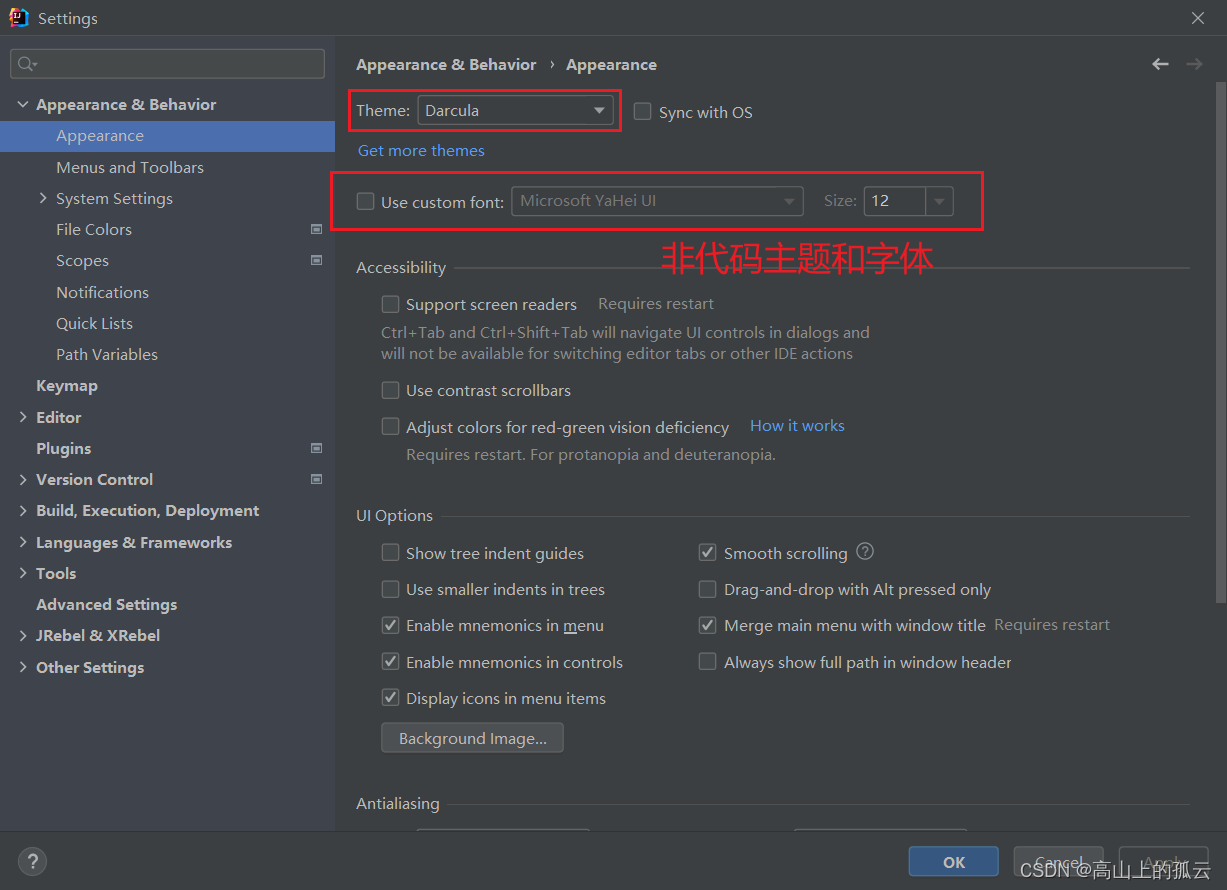Image resolution: width=1227 pixels, height=890 pixels.
Task: Click the project-level icon next to File Colors
Action: click(316, 229)
